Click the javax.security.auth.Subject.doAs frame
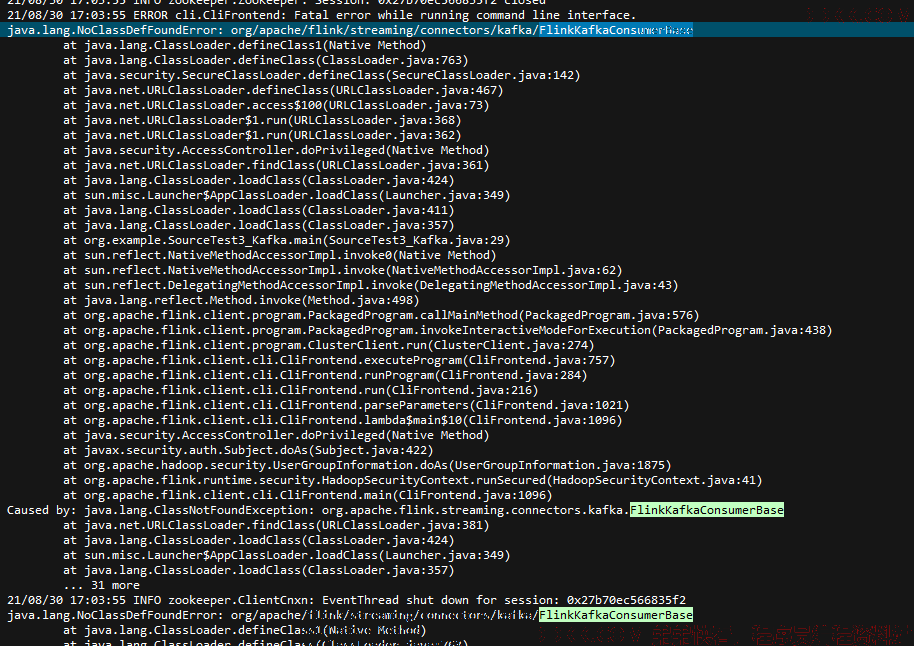This screenshot has height=646, width=914. [x=248, y=450]
